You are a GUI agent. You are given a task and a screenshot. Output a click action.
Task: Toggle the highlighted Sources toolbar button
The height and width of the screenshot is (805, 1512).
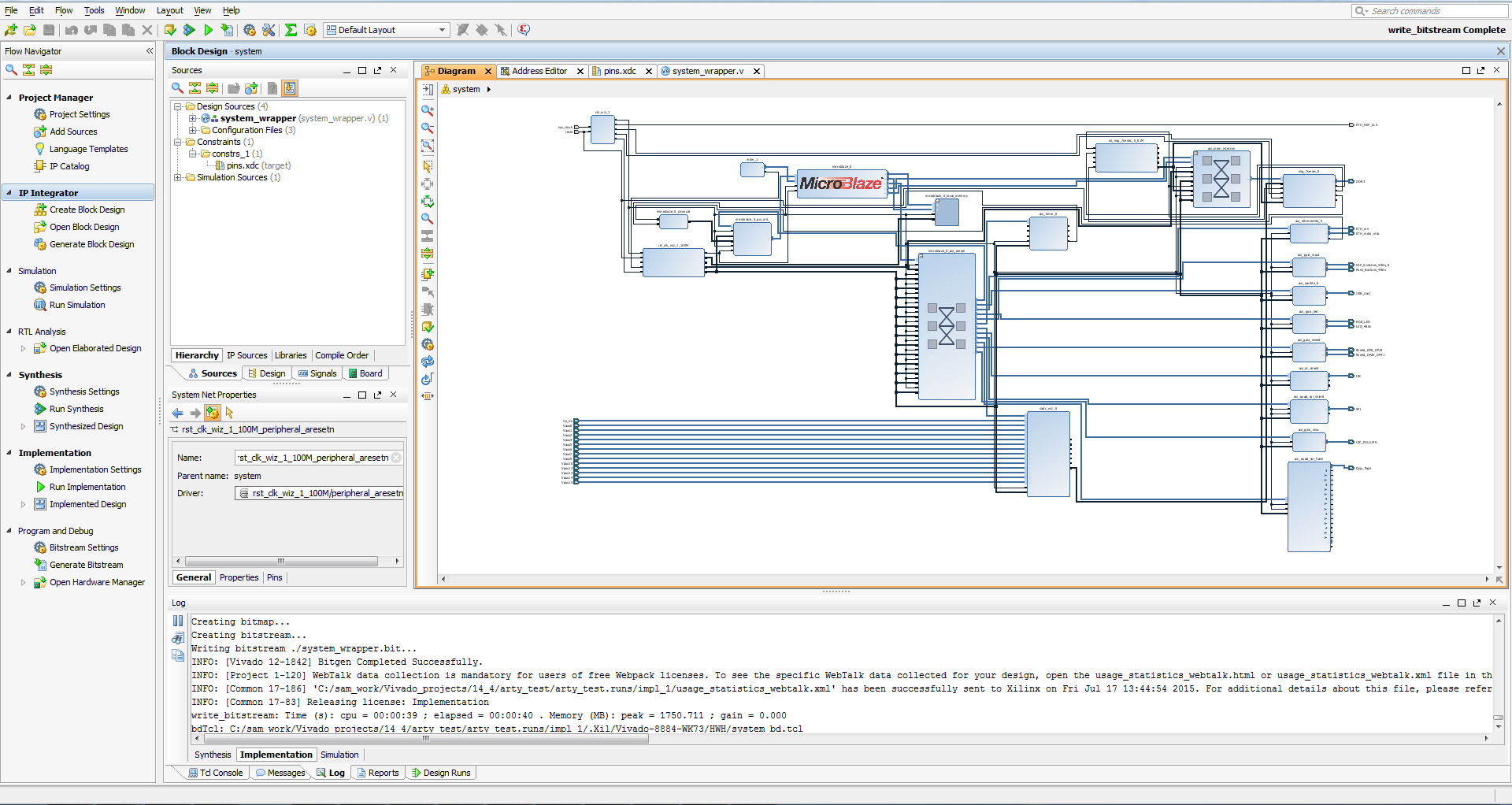(x=290, y=88)
